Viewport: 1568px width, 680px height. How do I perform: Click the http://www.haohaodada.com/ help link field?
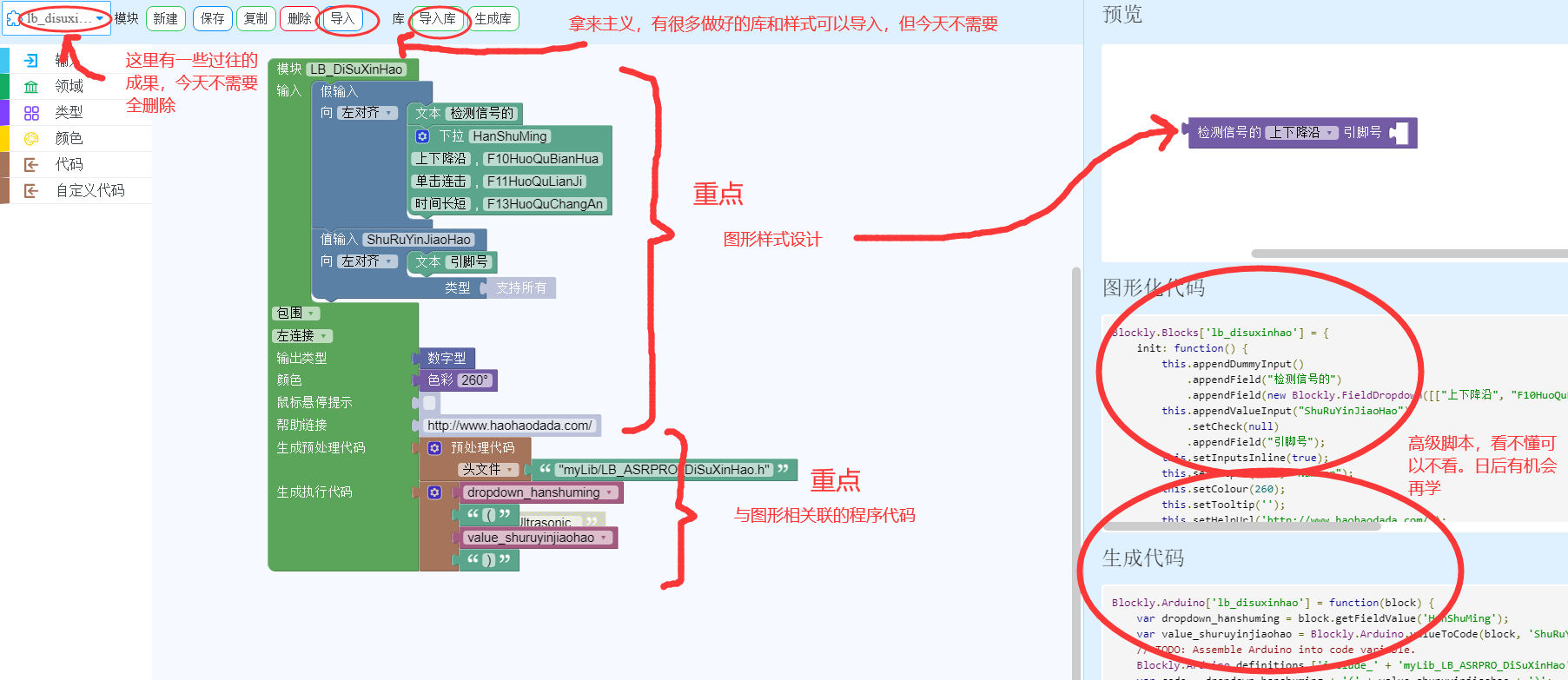(x=509, y=425)
